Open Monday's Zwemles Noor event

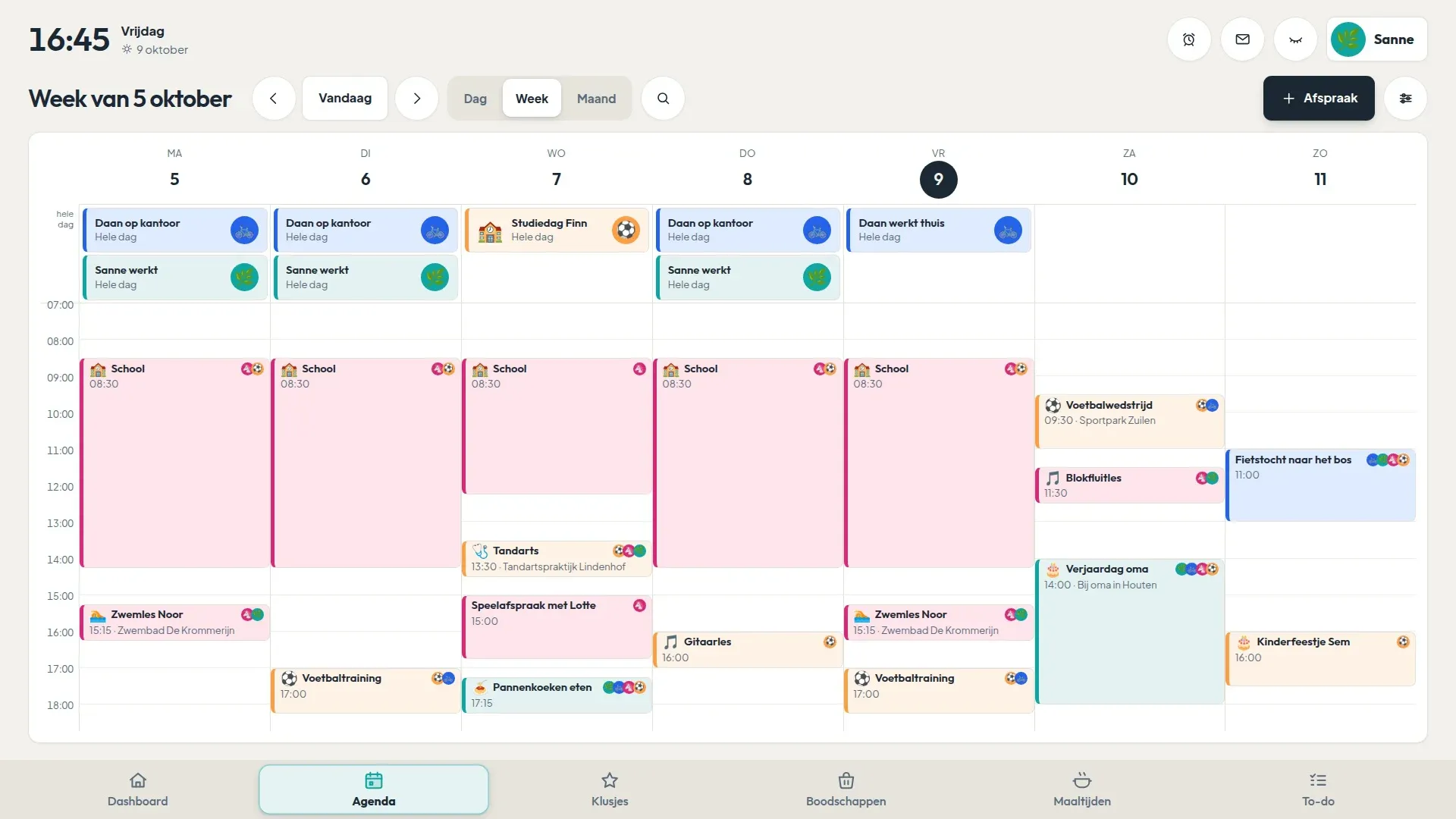pos(174,623)
